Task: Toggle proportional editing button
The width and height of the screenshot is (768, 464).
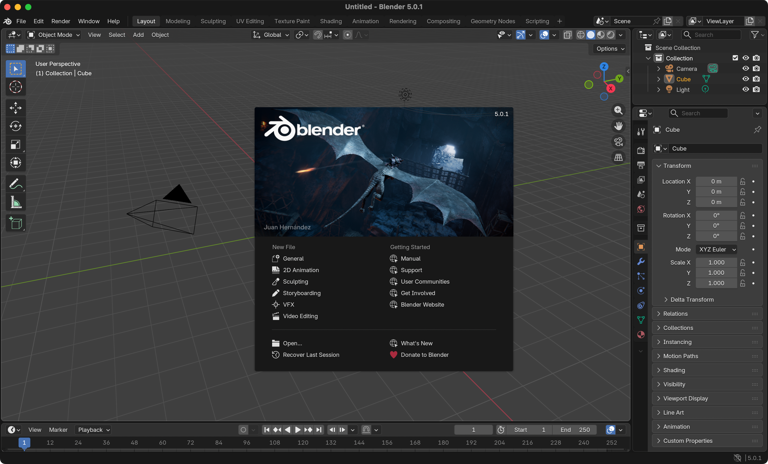Action: pyautogui.click(x=347, y=35)
